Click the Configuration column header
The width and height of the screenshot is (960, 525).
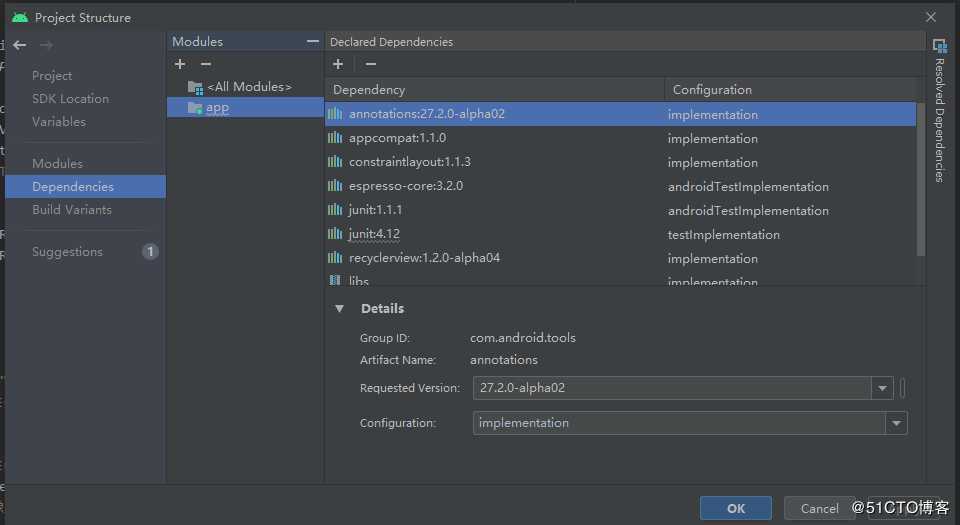pyautogui.click(x=790, y=89)
